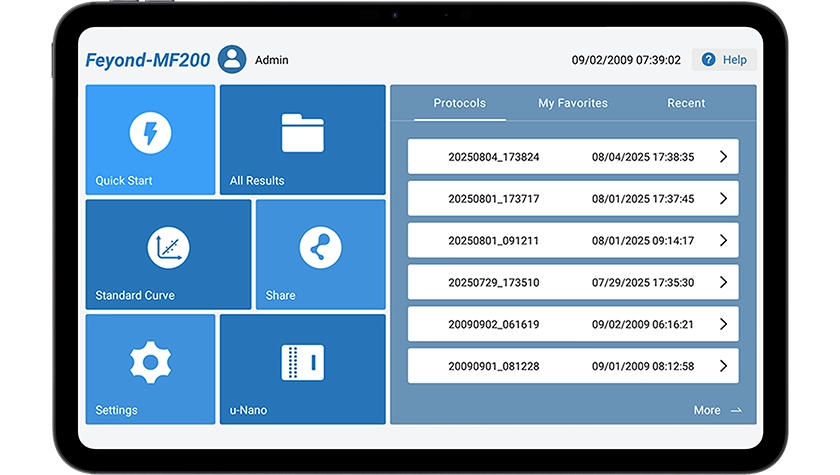Click the clock 09/02/2009 07:39:02
Screen dimensions: 840x475
[626, 60]
